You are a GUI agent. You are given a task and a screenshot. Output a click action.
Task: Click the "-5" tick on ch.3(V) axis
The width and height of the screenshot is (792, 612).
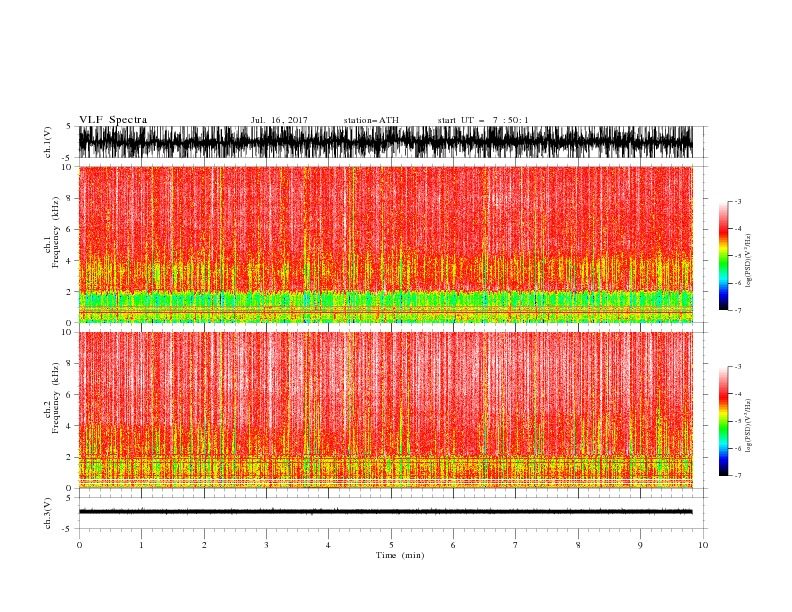pos(68,529)
